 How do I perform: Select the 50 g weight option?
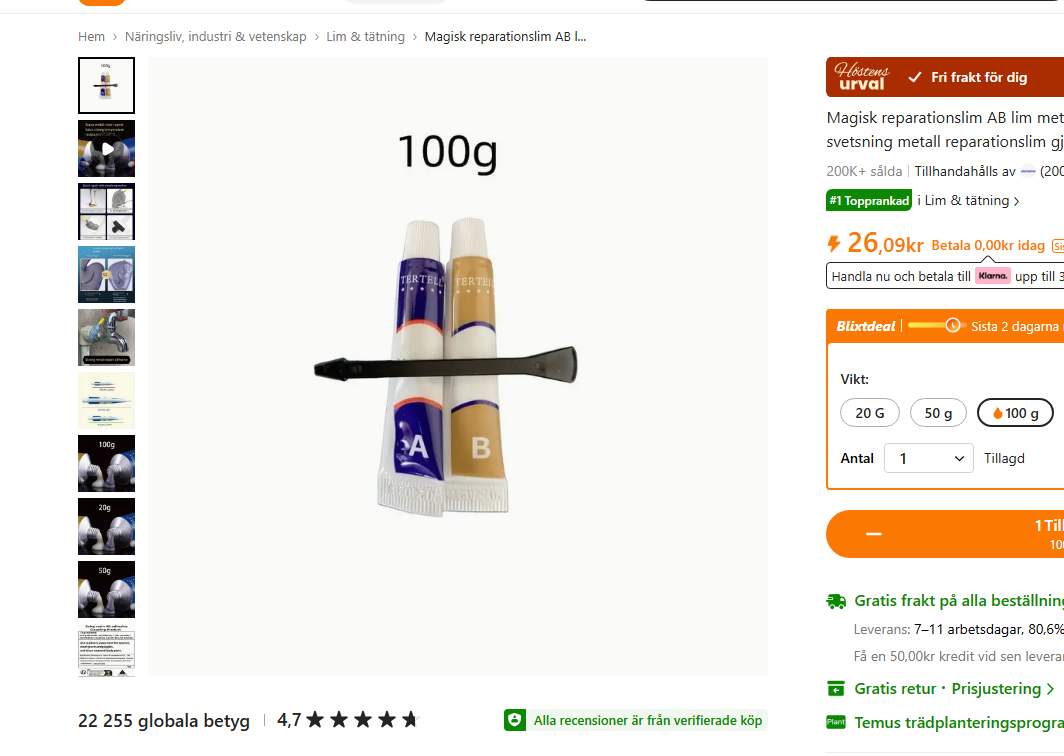(938, 413)
